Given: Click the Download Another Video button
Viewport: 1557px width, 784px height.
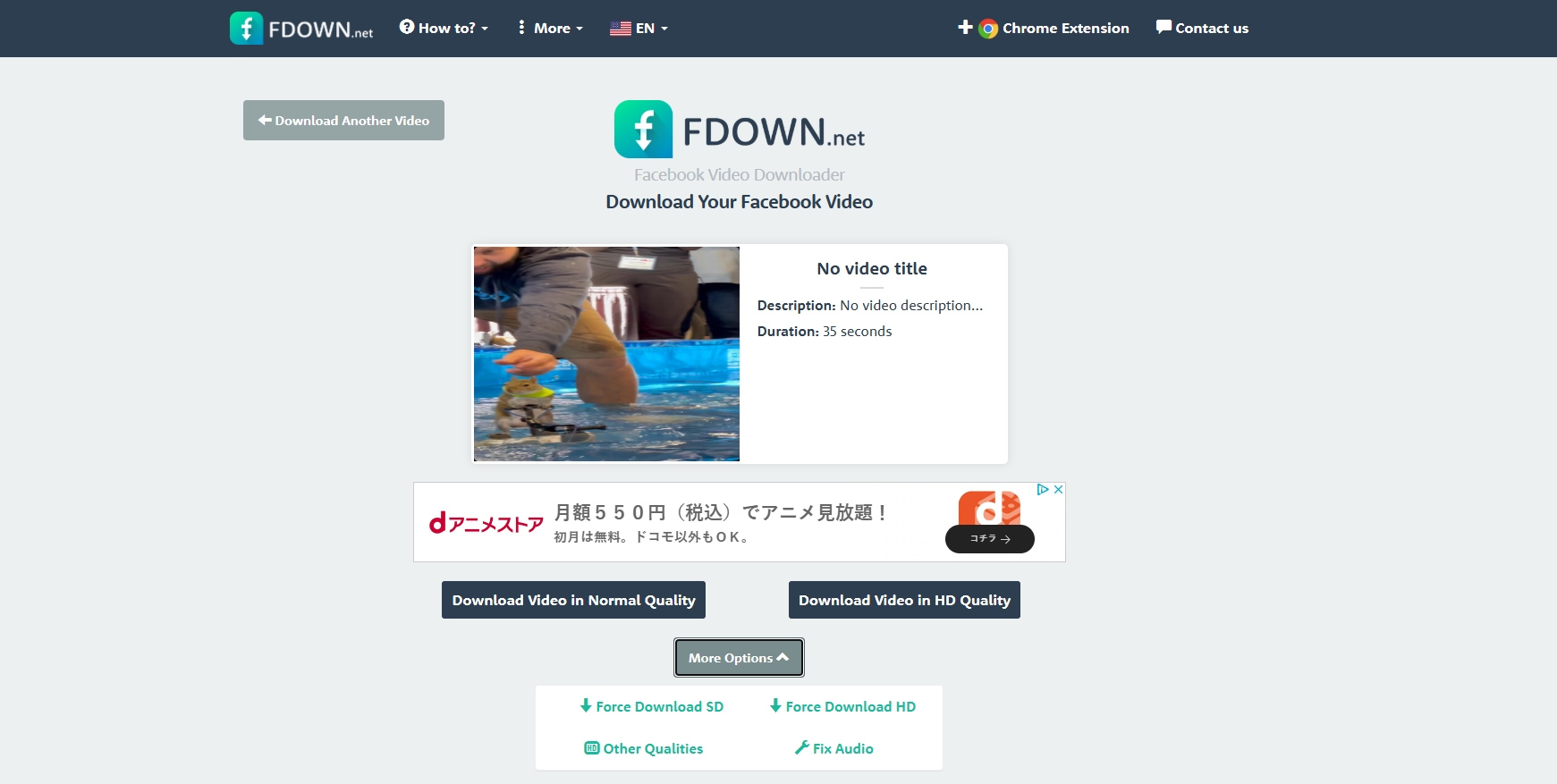Looking at the screenshot, I should click(x=343, y=120).
